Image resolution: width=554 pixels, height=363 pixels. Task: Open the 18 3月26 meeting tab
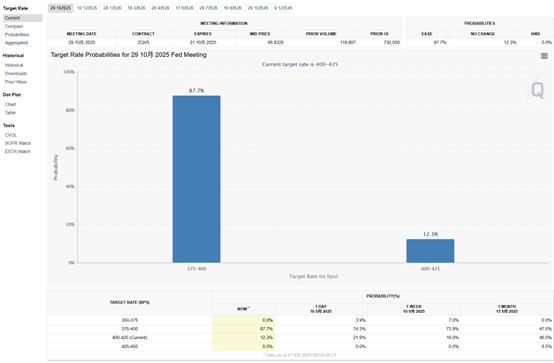point(136,8)
